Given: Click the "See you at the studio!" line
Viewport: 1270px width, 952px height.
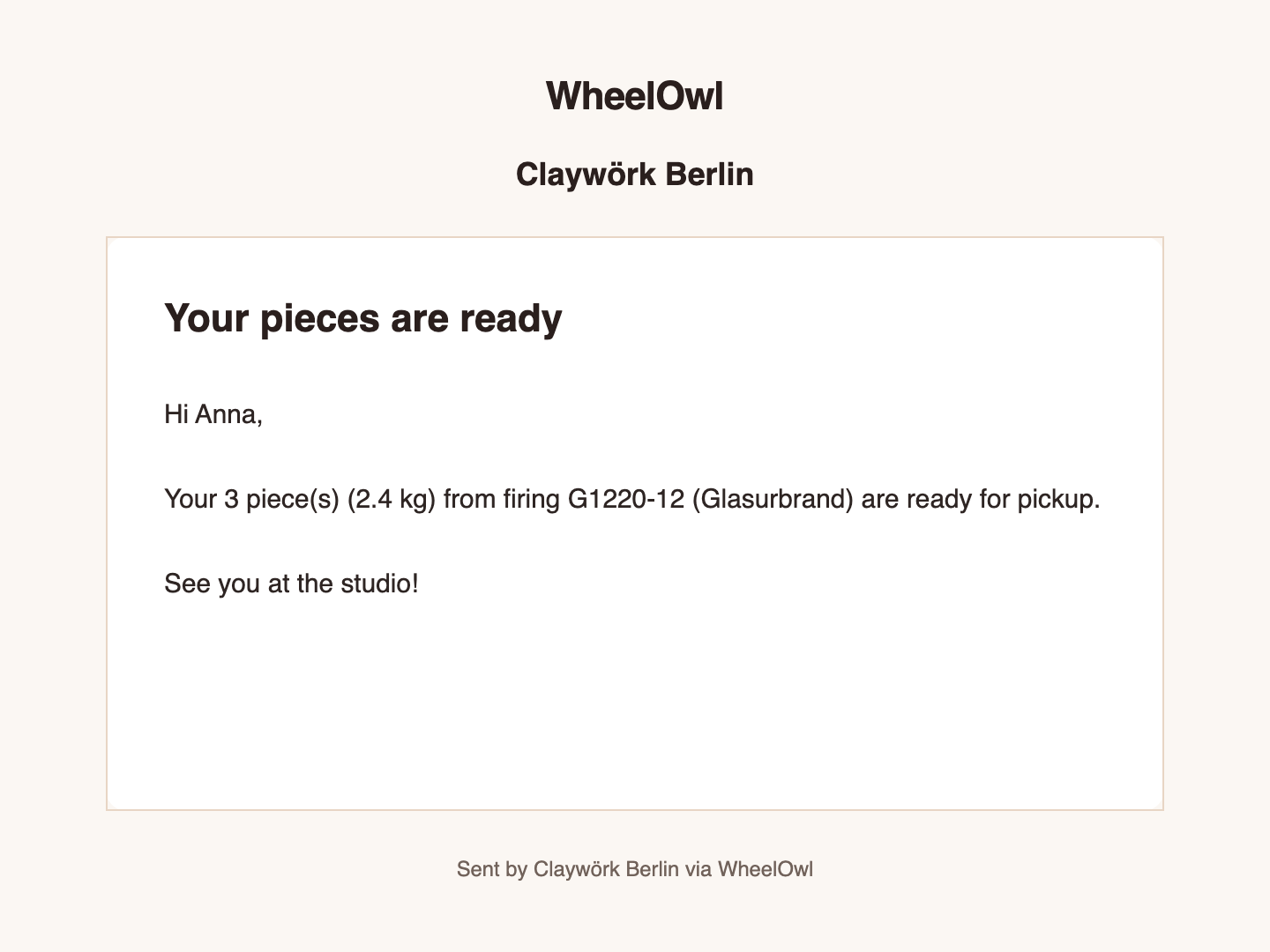Looking at the screenshot, I should click(x=292, y=584).
